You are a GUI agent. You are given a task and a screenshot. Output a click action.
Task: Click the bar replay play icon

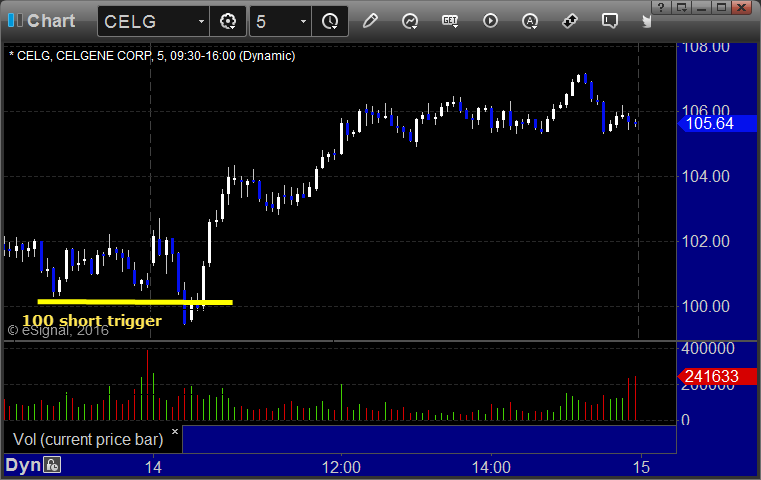click(490, 21)
